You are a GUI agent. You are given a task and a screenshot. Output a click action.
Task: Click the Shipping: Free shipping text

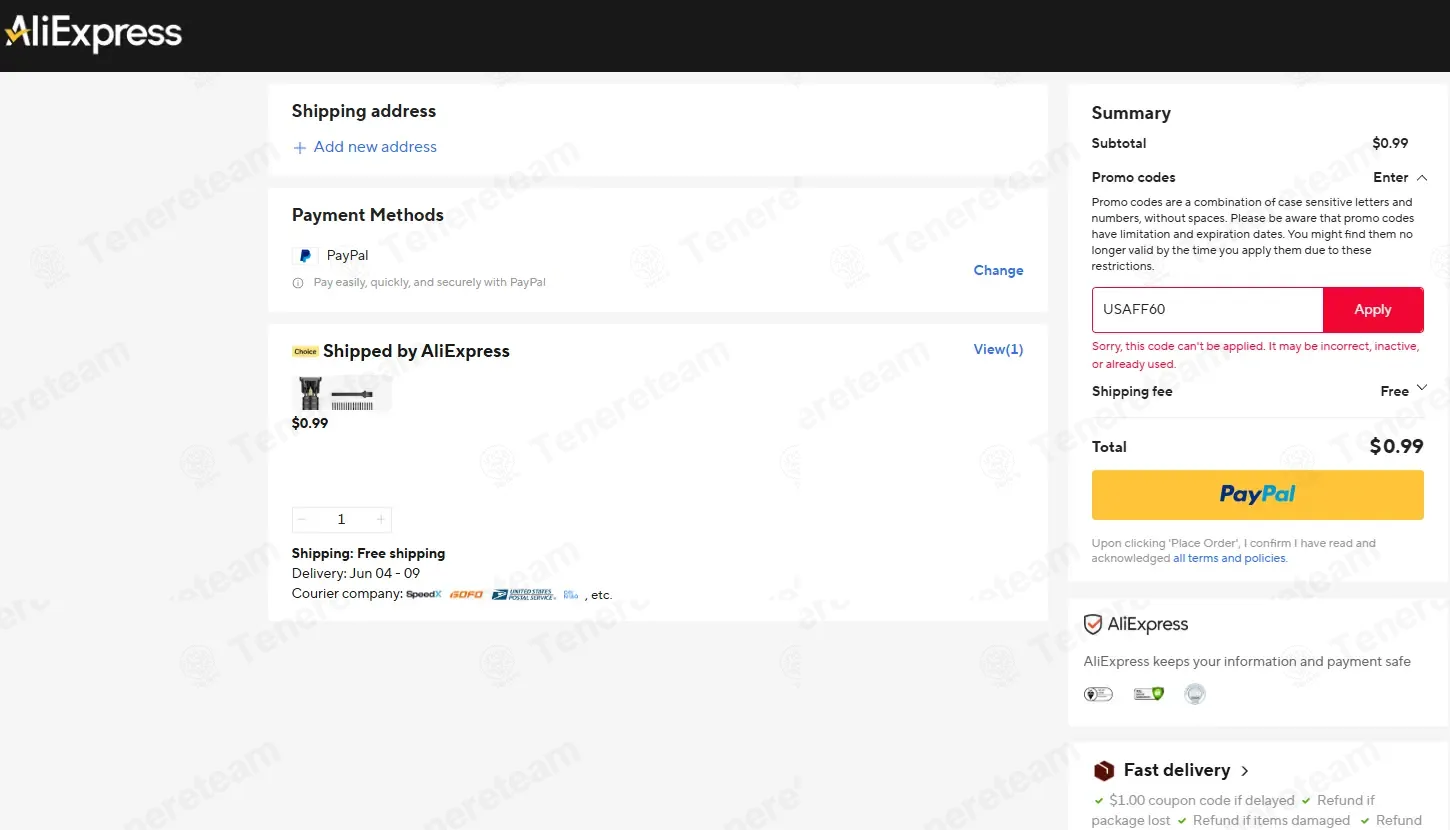click(x=368, y=553)
